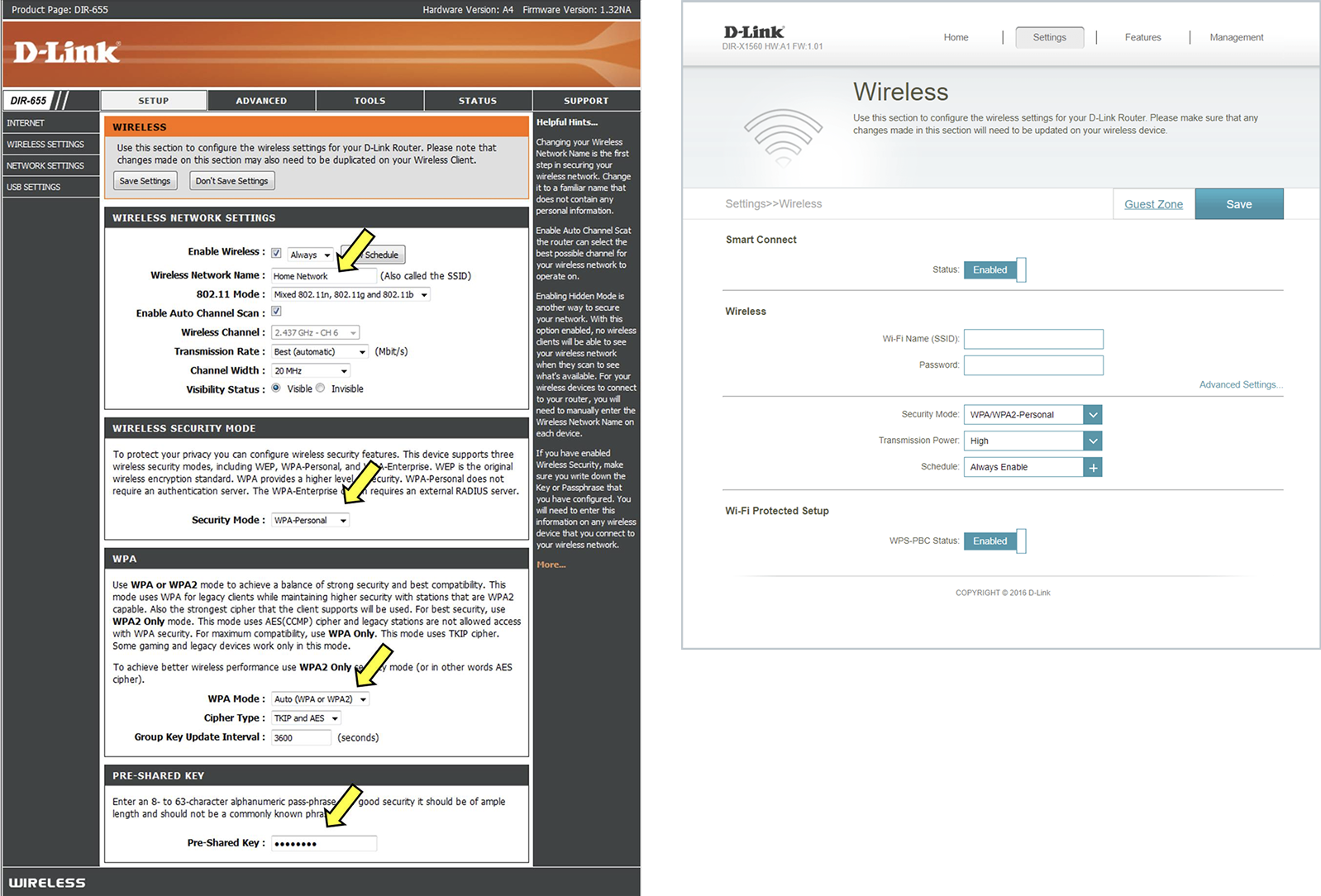Open the 802.11 Mode dropdown
This screenshot has height=896, width=1321.
pos(351,295)
